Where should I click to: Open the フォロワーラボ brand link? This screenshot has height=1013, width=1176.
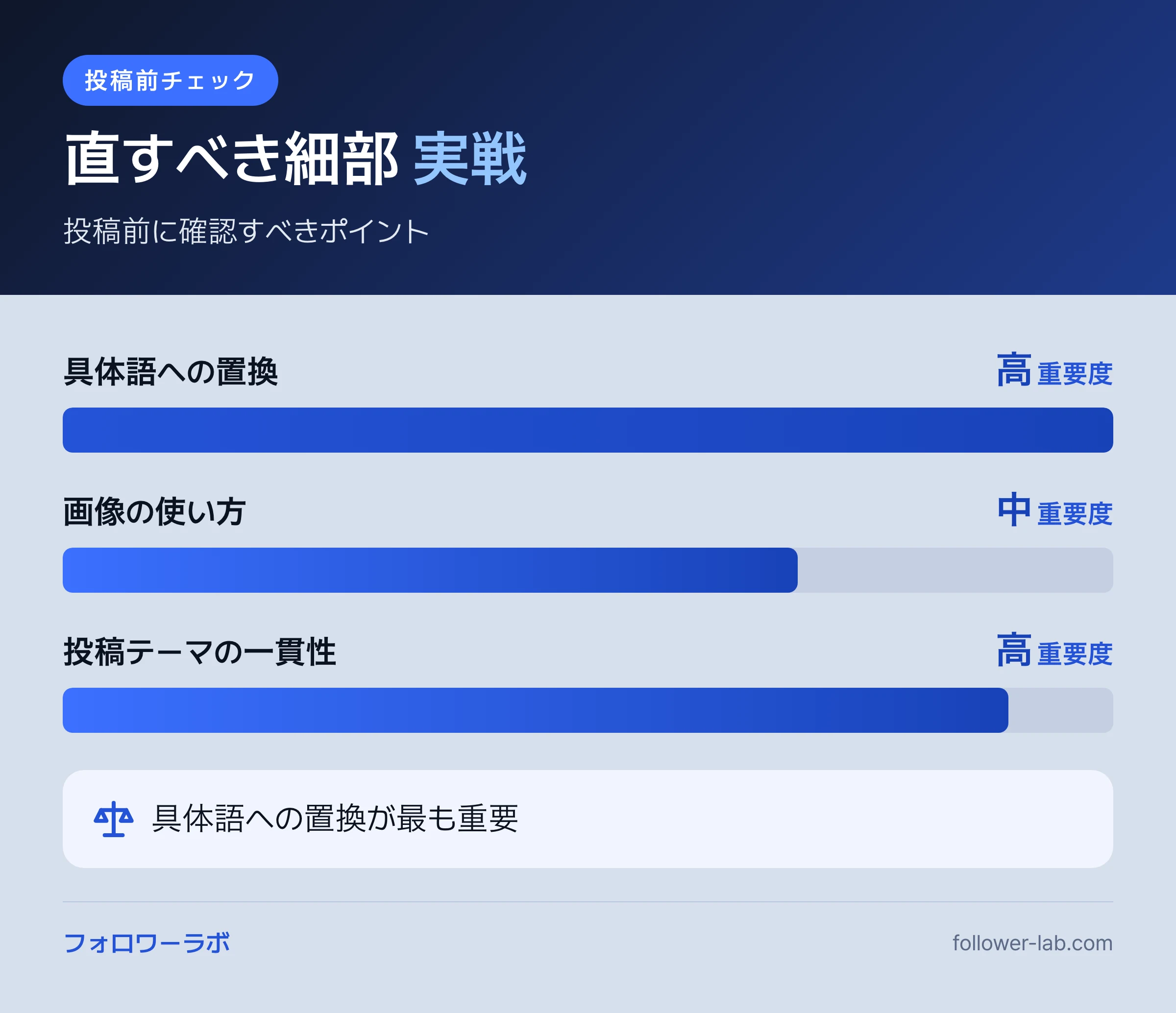click(147, 943)
